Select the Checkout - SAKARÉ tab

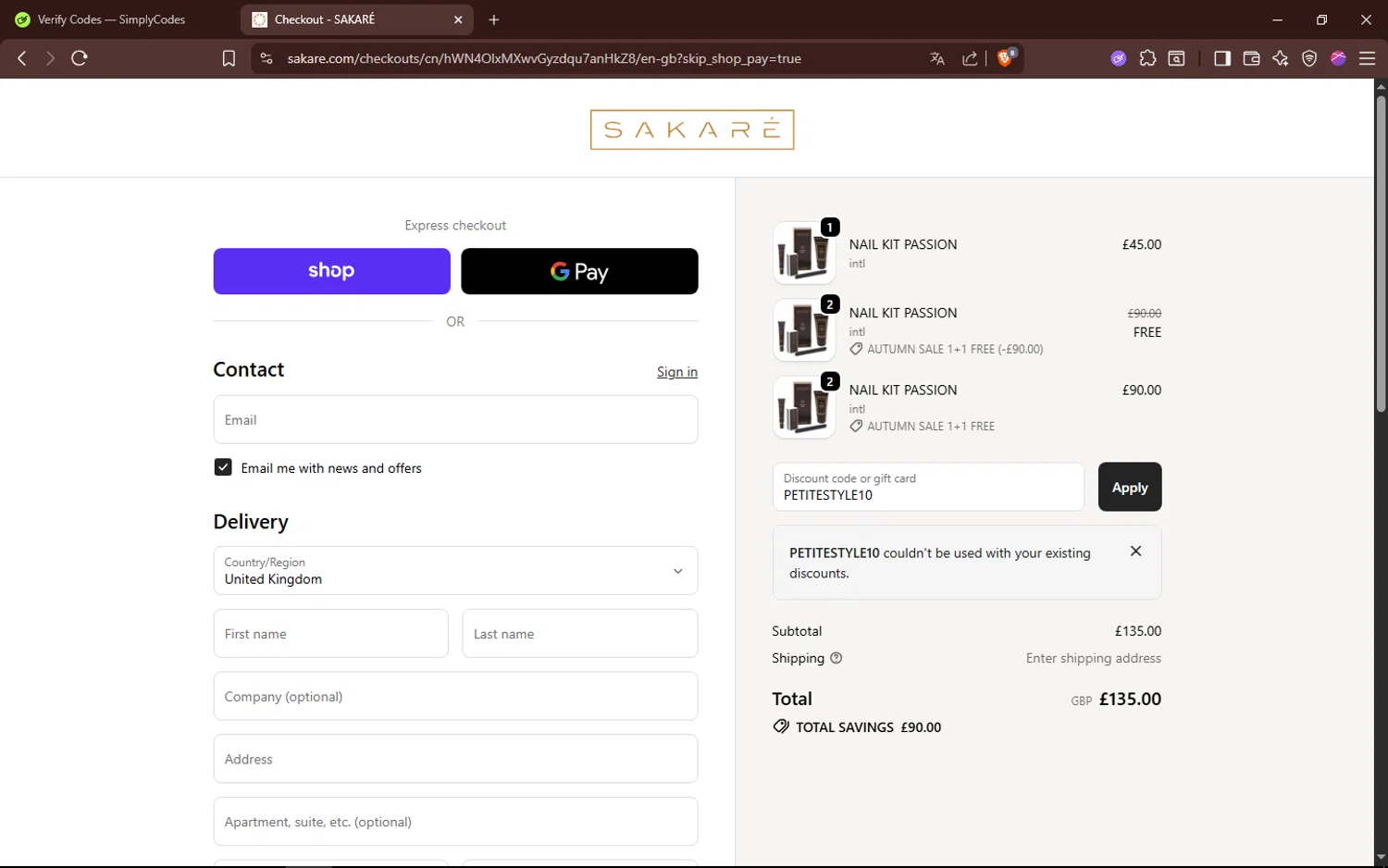pyautogui.click(x=357, y=19)
